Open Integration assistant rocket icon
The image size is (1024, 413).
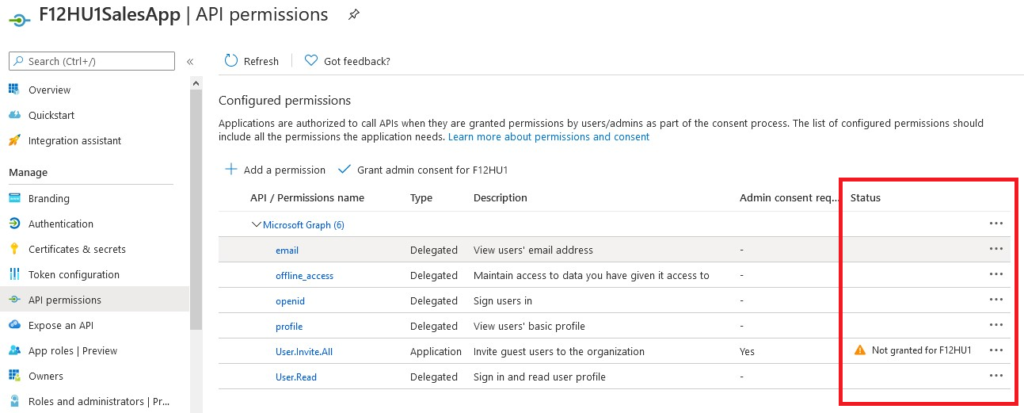pyautogui.click(x=14, y=140)
